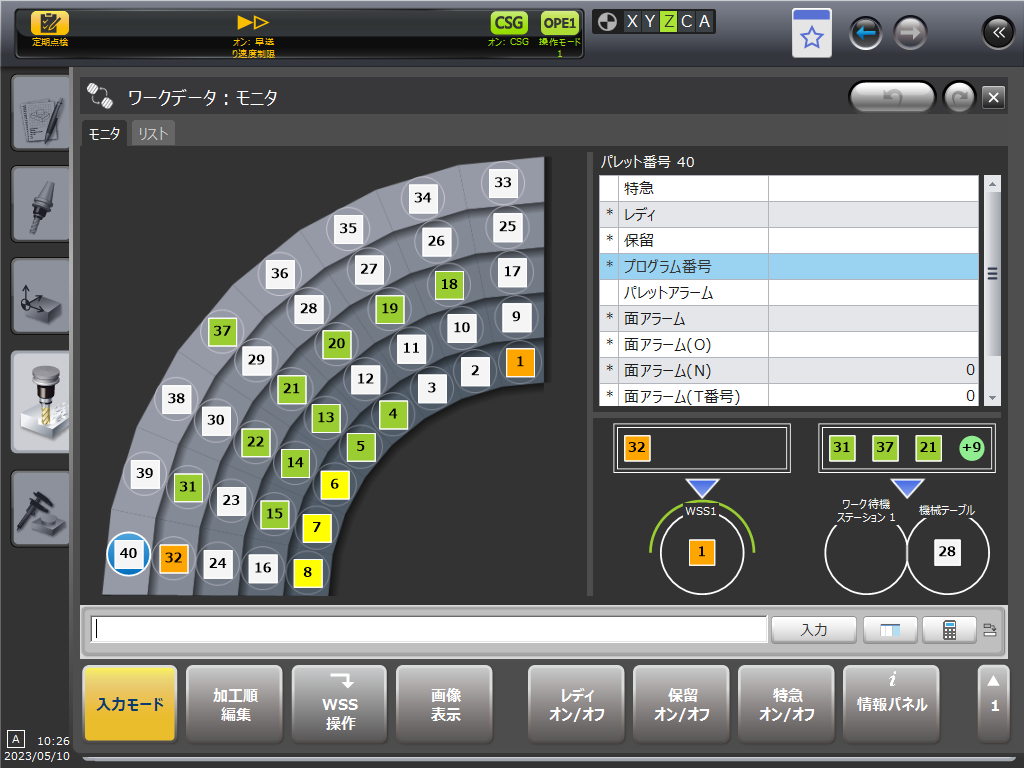Select the モニタ tab
Screen dimensions: 1024x768
pos(105,133)
